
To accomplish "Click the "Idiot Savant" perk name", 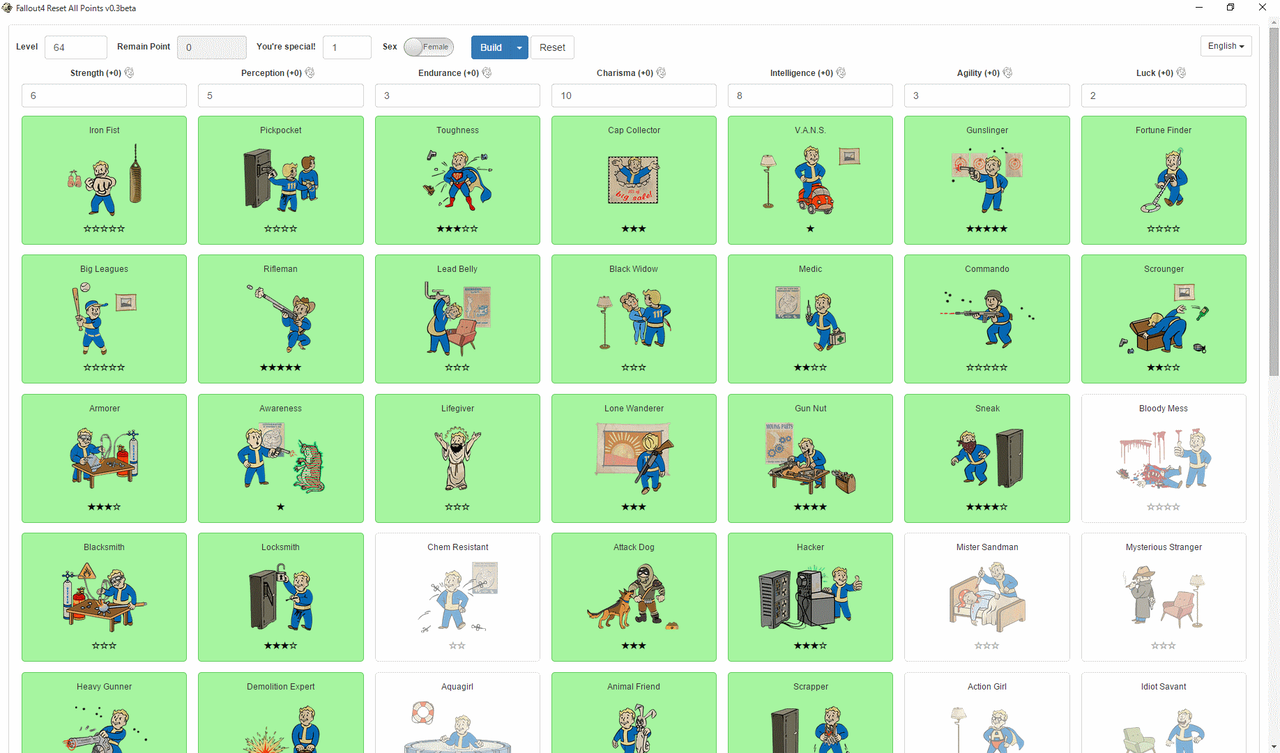I will pos(1164,687).
